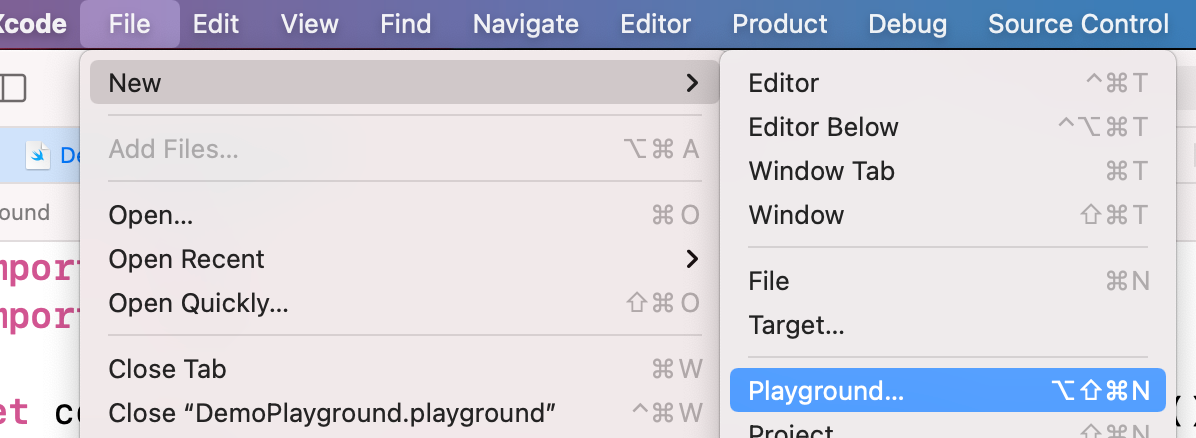Open the Debug menu
Screen dimensions: 1196x438
click(x=908, y=24)
